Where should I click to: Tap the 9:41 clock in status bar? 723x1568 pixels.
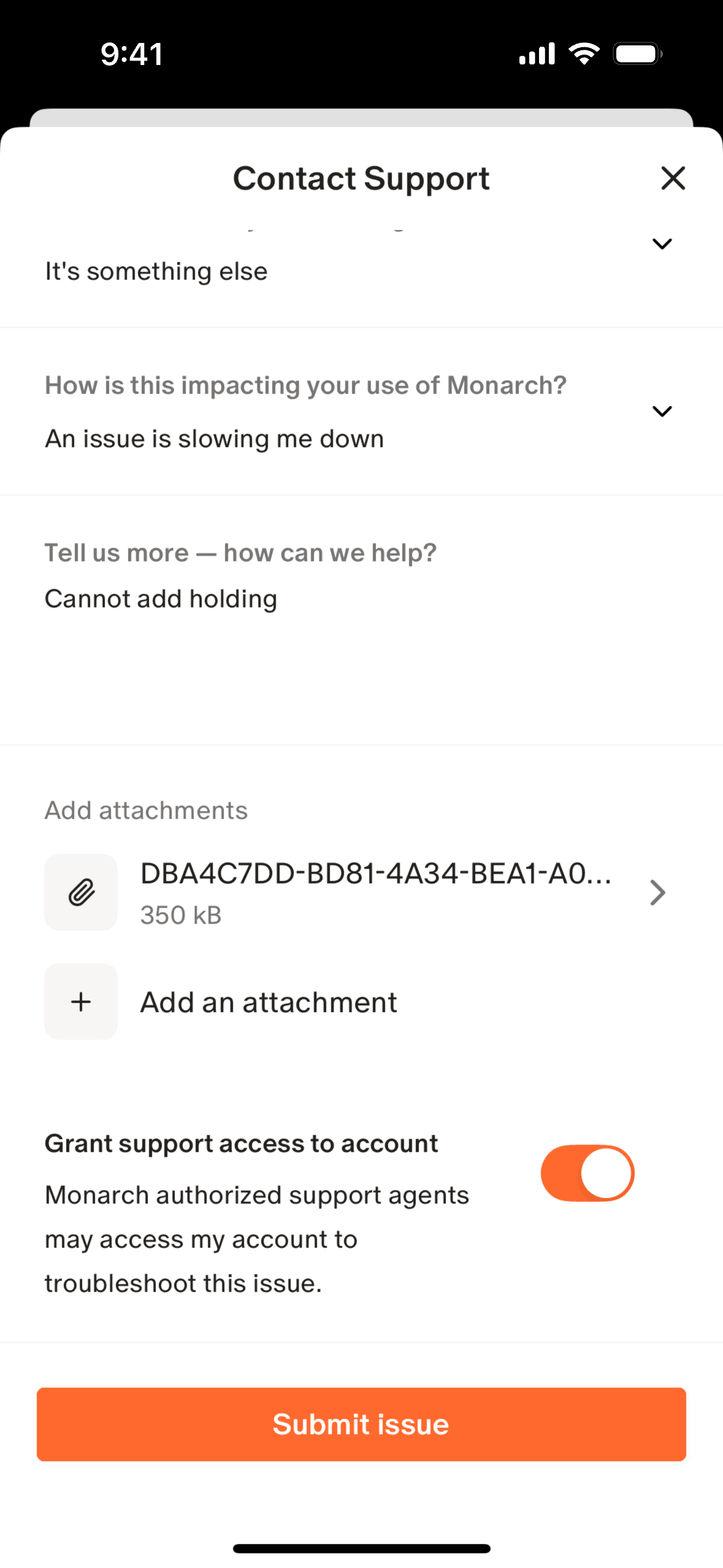tap(132, 54)
